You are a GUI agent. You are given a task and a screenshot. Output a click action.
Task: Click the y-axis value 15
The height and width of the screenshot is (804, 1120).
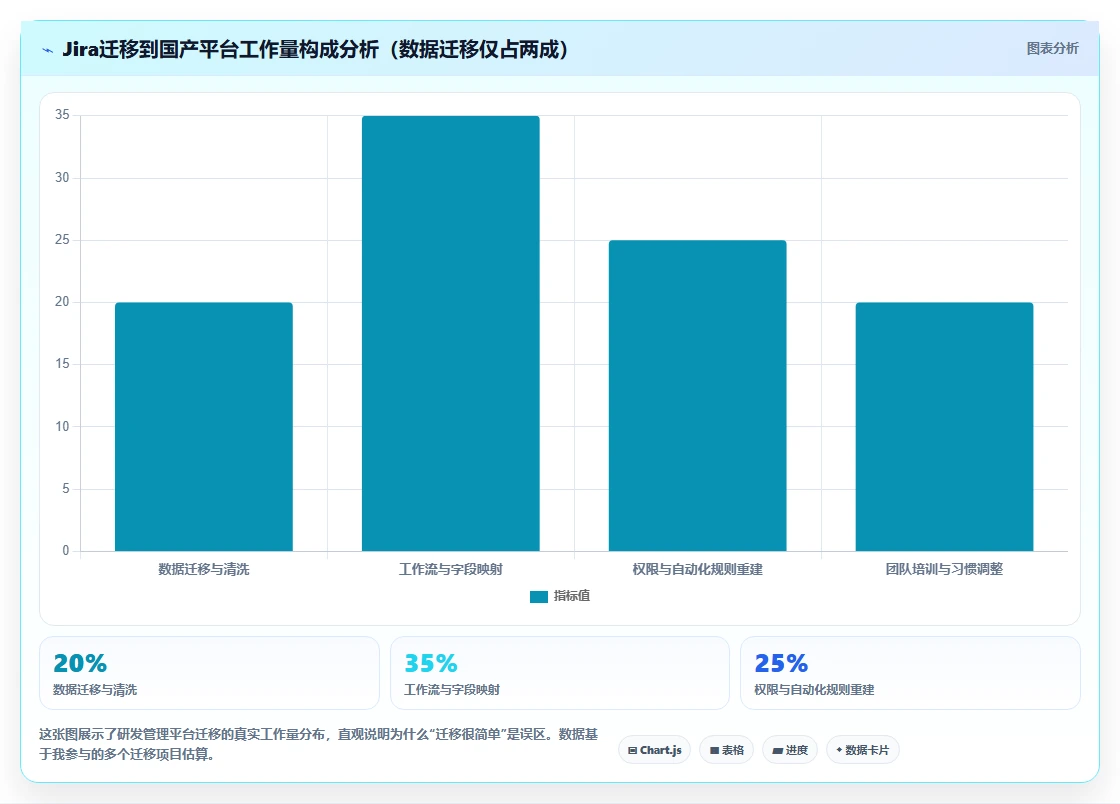62,363
